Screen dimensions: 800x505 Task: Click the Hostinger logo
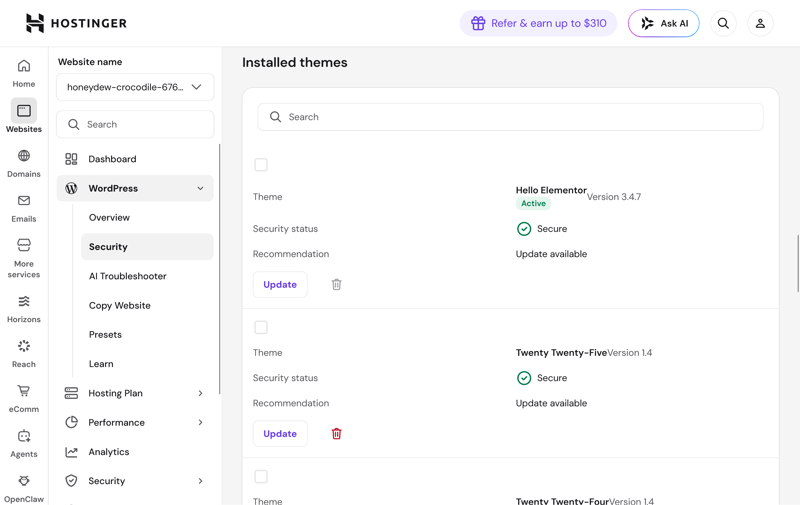(x=76, y=23)
